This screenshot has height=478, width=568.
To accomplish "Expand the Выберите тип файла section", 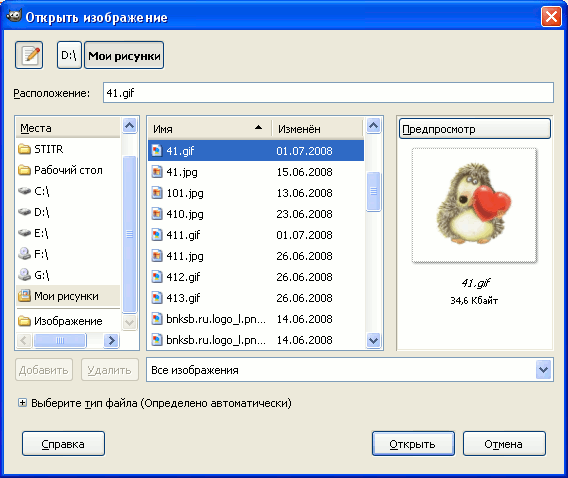I will (22, 403).
